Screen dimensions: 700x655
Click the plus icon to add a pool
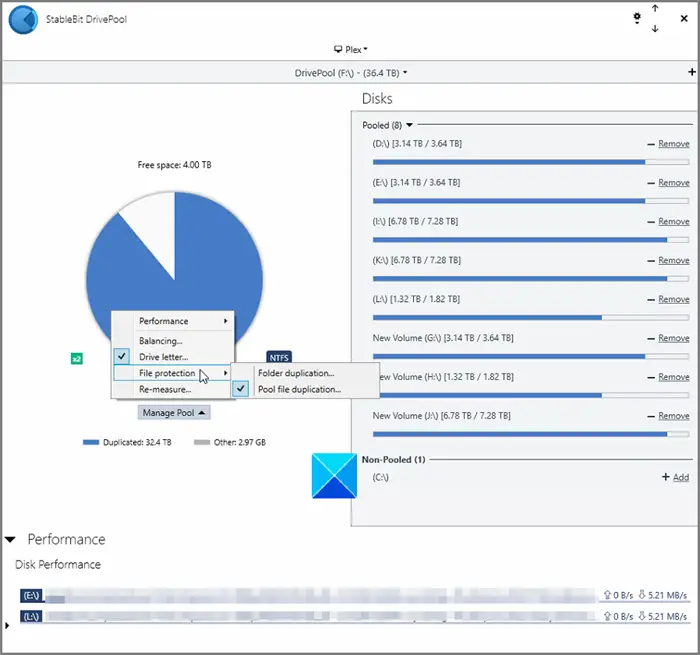(x=692, y=72)
